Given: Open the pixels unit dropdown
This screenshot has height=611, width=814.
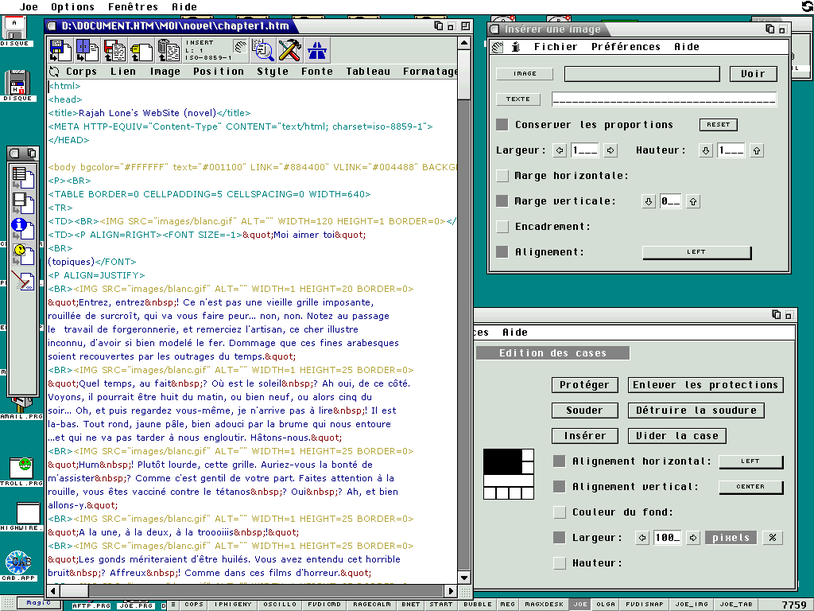Looking at the screenshot, I should 731,537.
